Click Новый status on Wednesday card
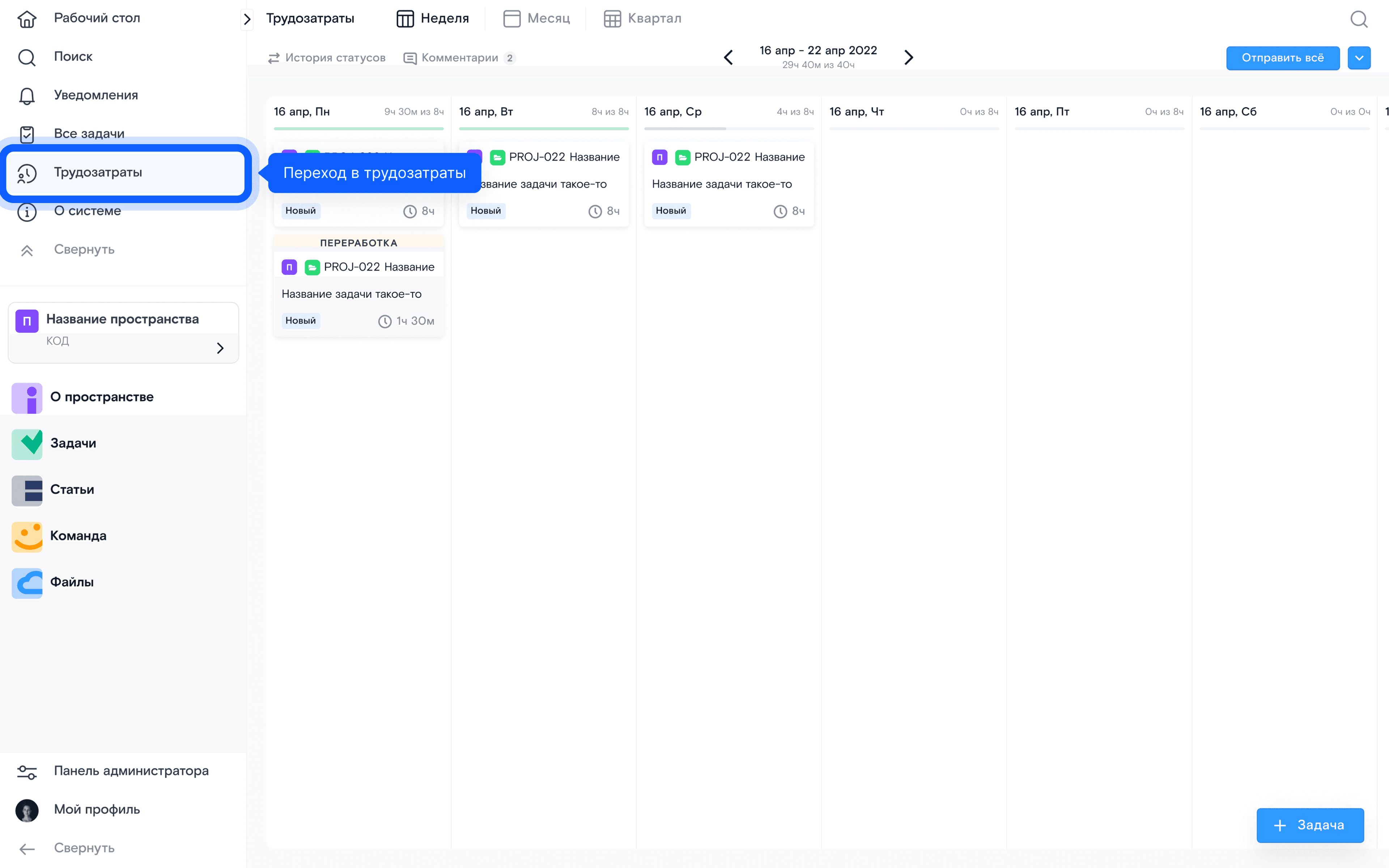Screen dimensions: 1389x868 [670, 211]
